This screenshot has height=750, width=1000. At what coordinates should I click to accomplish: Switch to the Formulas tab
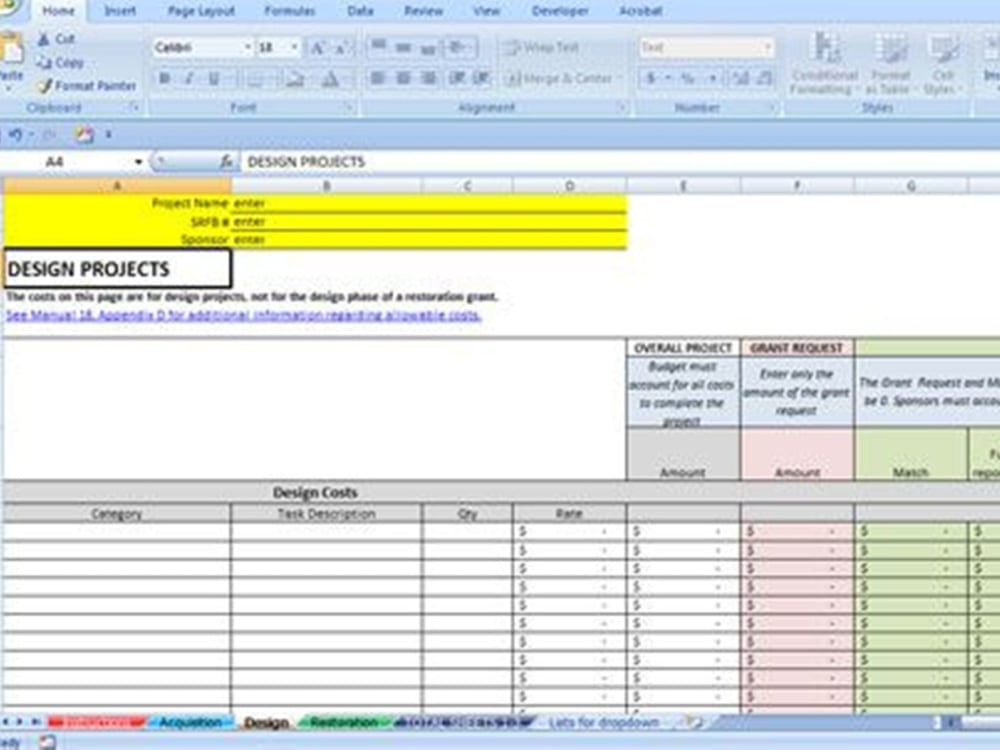click(290, 11)
